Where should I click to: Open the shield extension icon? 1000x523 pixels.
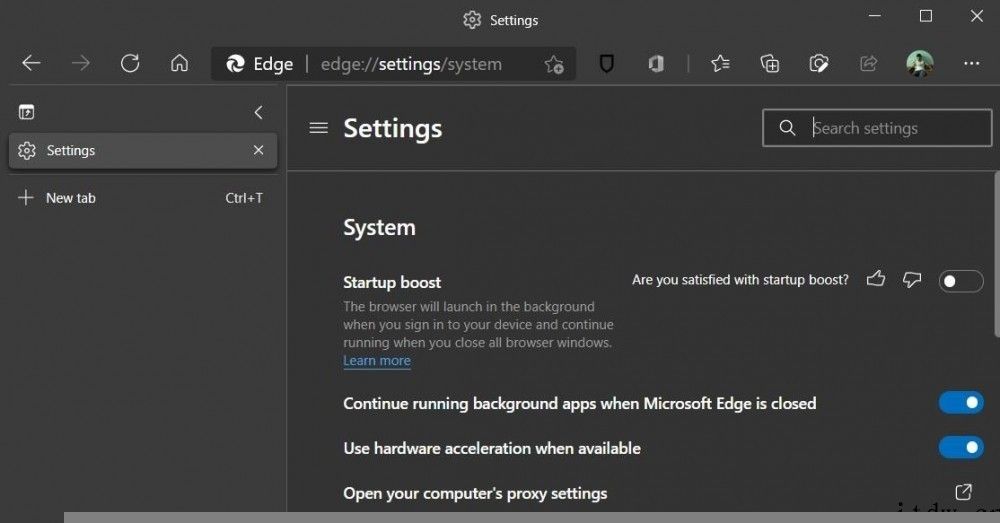pos(607,63)
